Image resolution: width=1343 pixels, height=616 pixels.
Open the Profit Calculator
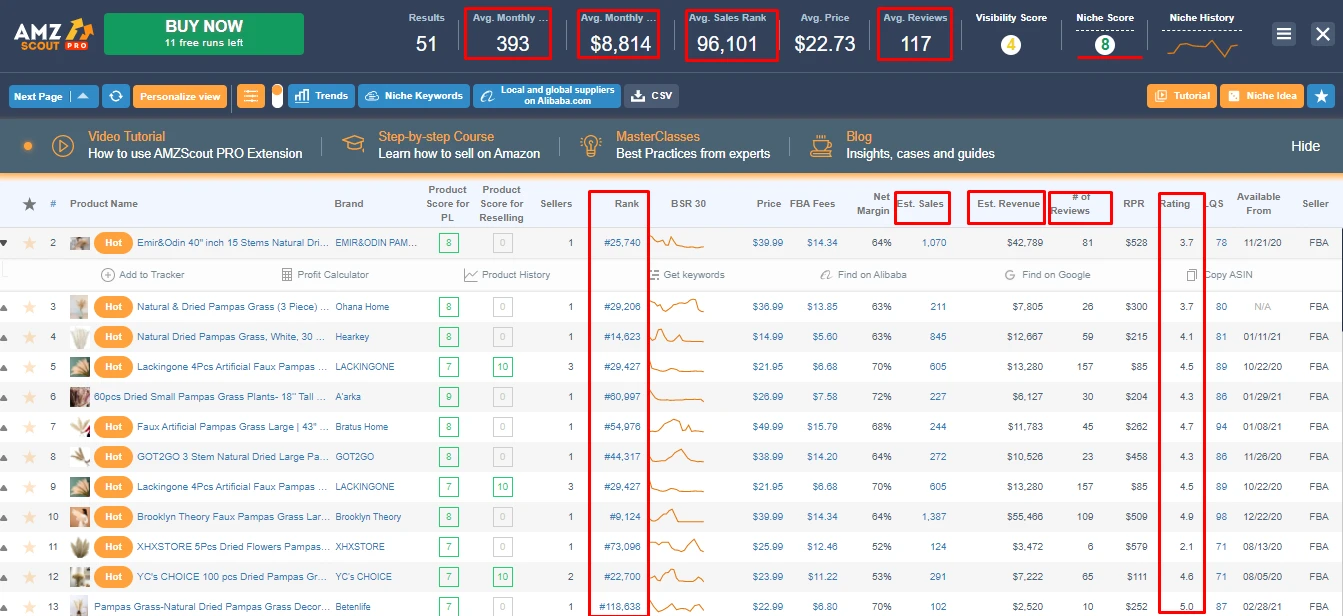click(325, 274)
